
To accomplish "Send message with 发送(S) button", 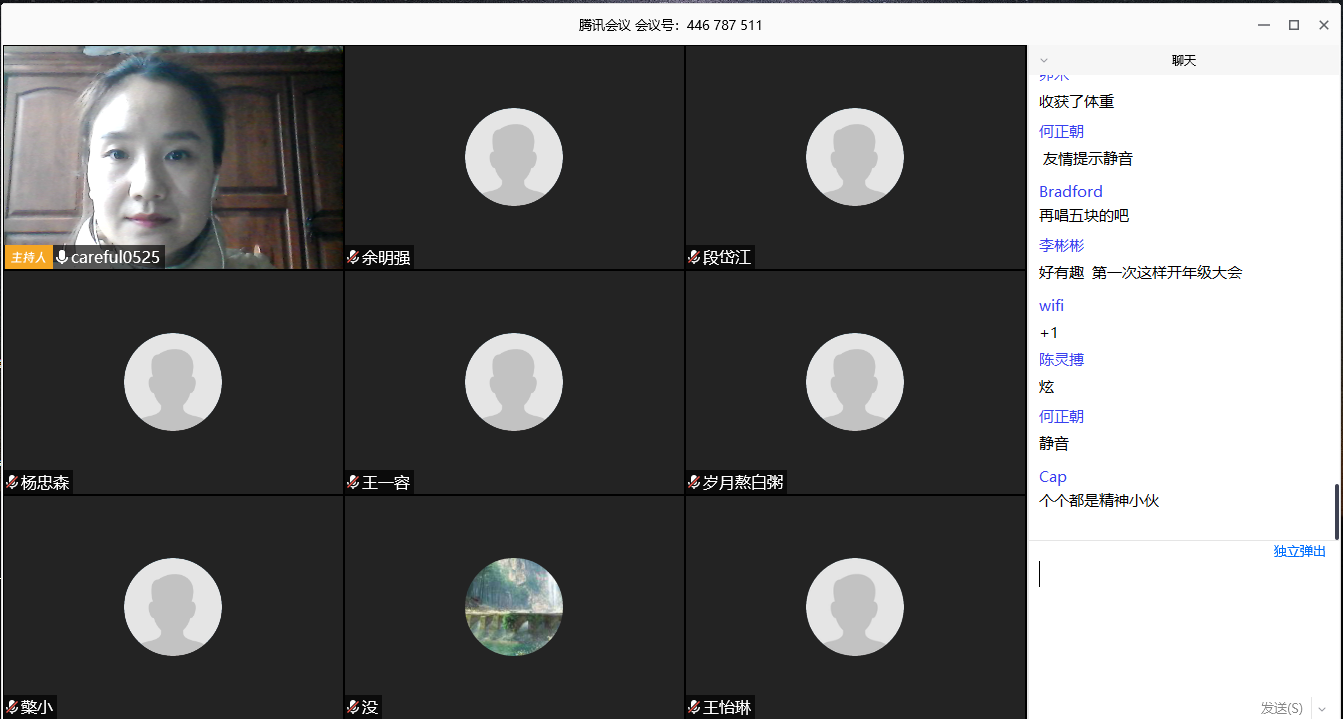I will tap(1281, 708).
